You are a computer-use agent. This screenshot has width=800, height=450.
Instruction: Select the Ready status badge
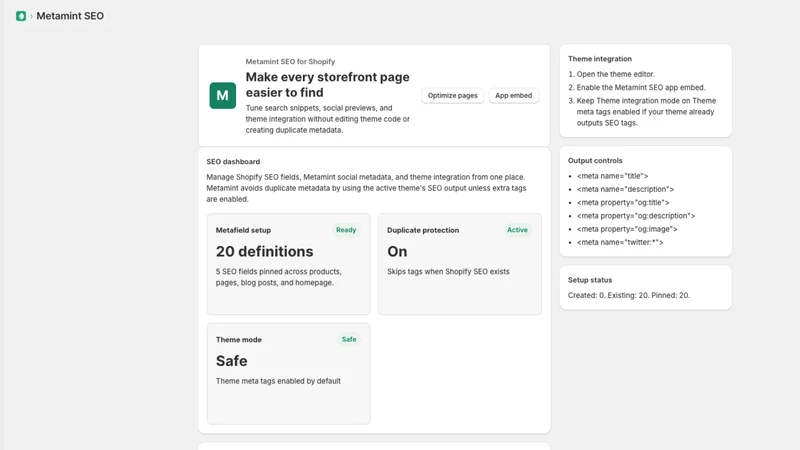click(346, 230)
